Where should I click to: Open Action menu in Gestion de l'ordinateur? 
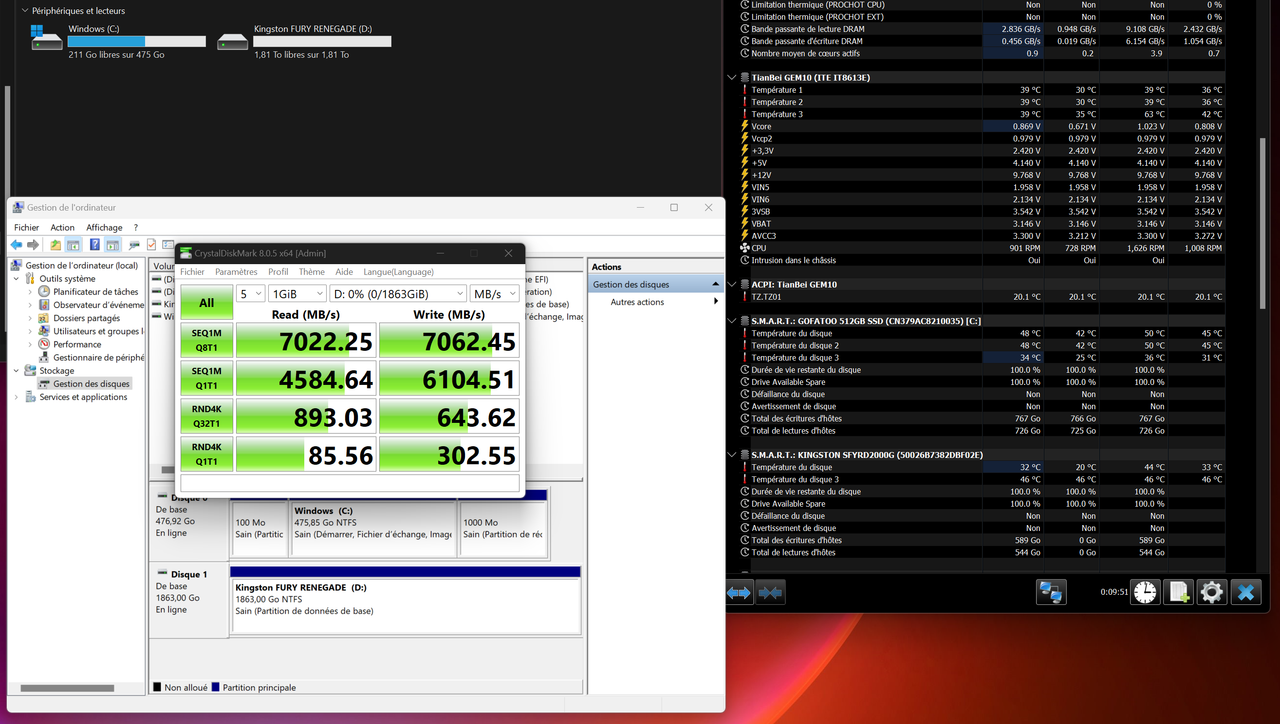click(x=62, y=228)
